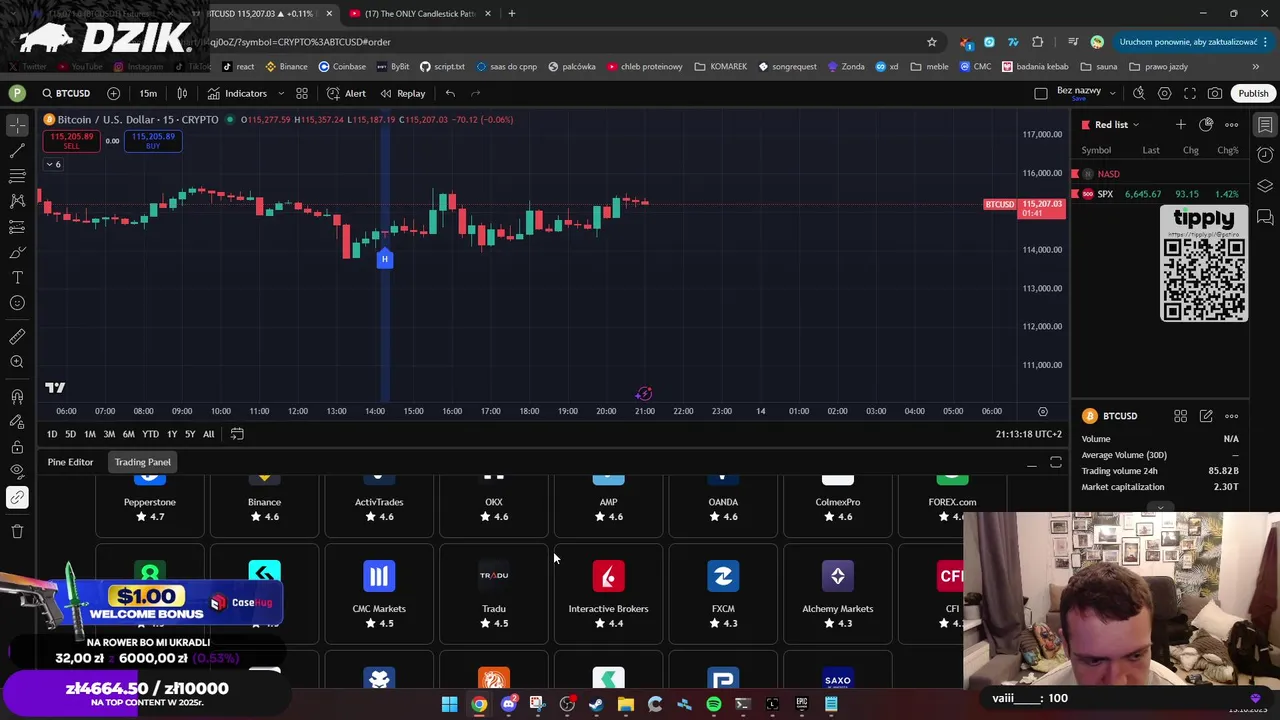Activate the zoom in tool
Viewport: 1280px width, 720px height.
point(17,362)
